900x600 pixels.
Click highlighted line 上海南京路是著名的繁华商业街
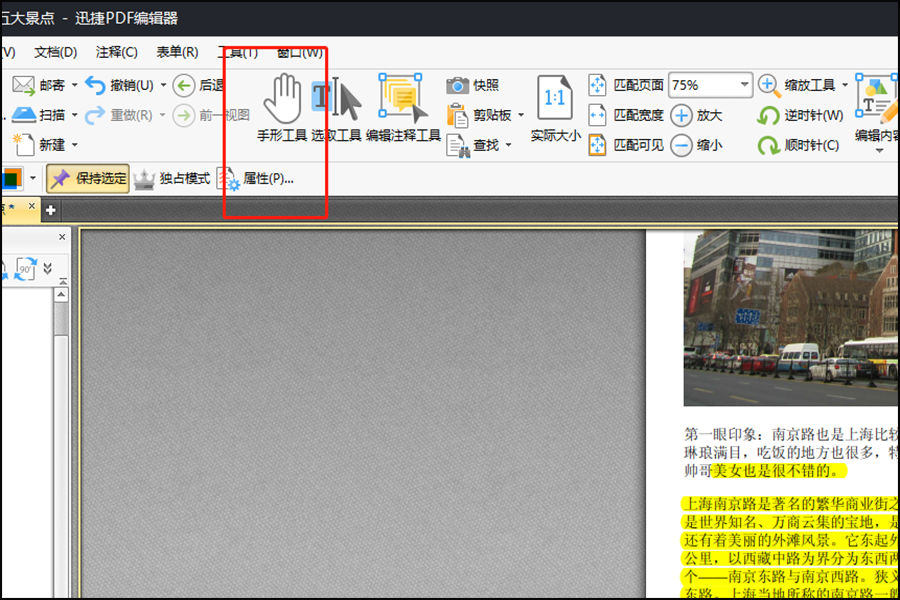click(790, 504)
